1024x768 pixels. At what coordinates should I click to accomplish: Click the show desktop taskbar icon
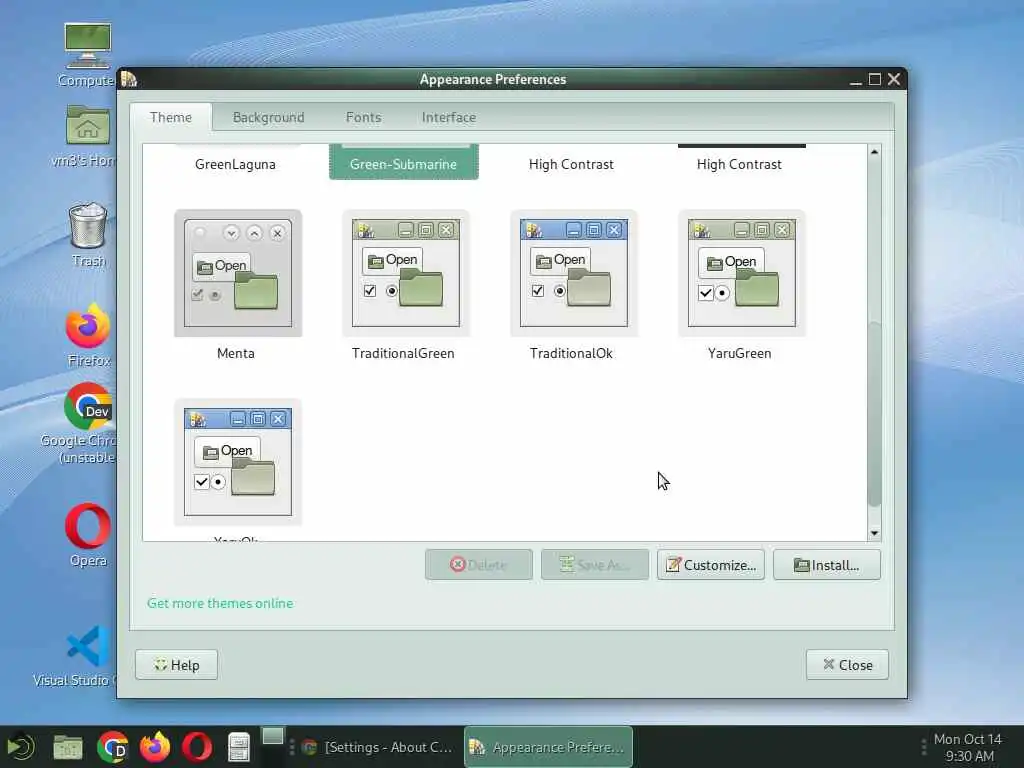point(273,737)
